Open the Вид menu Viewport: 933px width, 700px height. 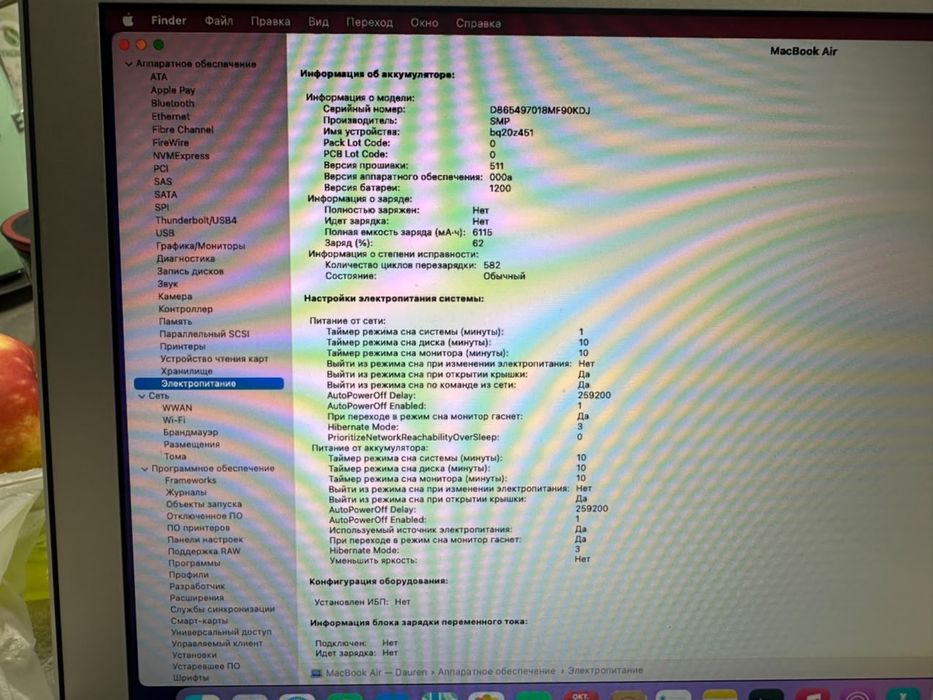pos(318,22)
